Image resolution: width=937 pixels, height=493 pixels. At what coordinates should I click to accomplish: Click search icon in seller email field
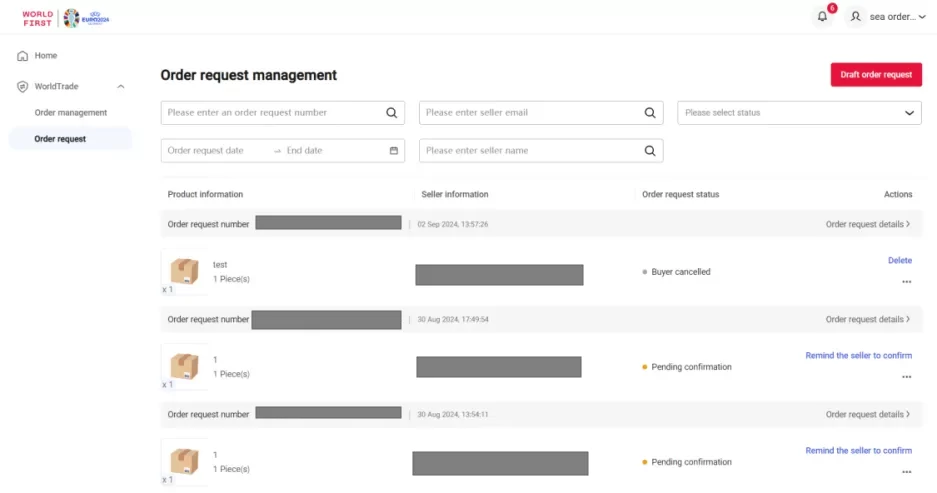(x=650, y=113)
